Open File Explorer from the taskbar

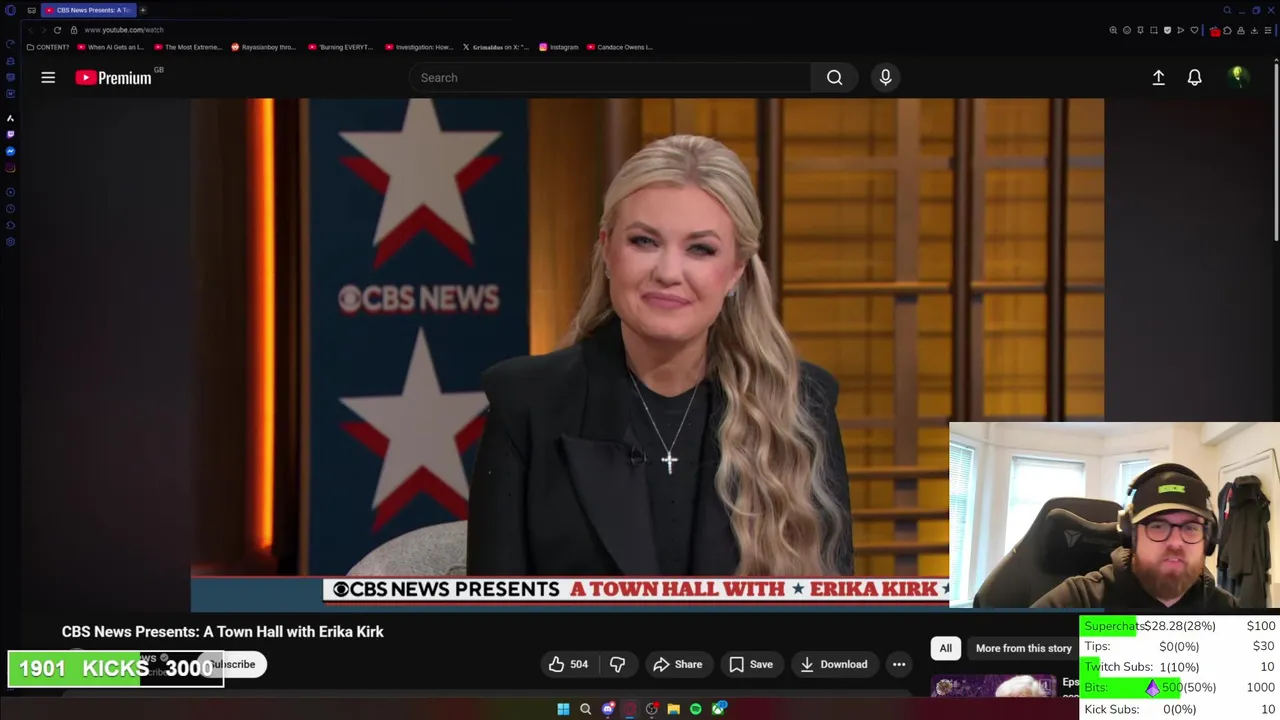(x=674, y=709)
